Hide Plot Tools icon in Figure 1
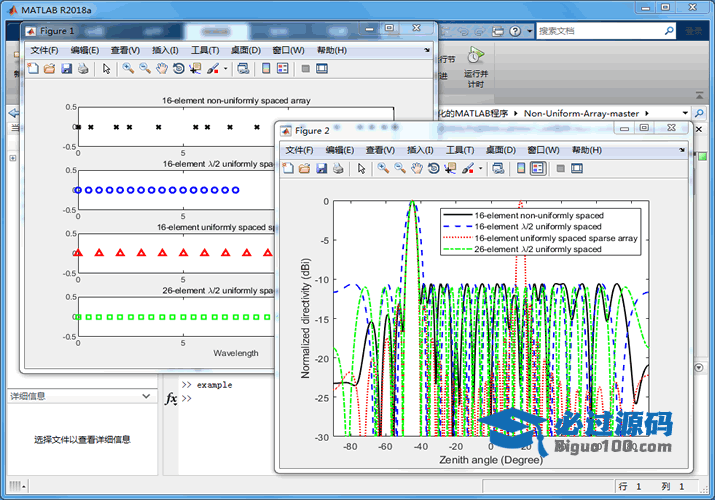 pos(306,69)
